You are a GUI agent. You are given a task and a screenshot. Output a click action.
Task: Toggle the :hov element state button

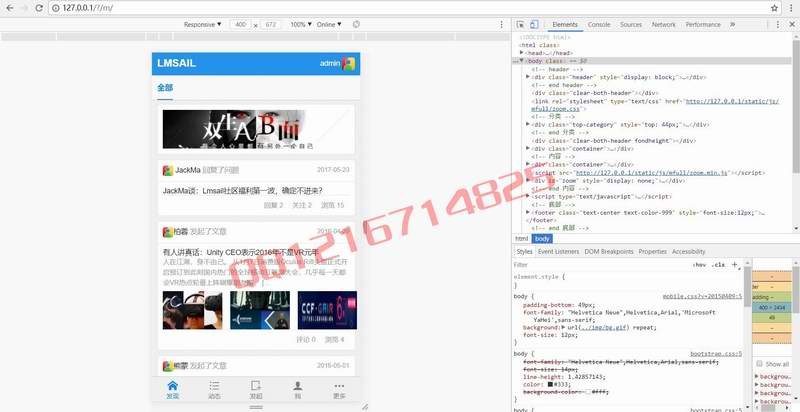point(698,265)
